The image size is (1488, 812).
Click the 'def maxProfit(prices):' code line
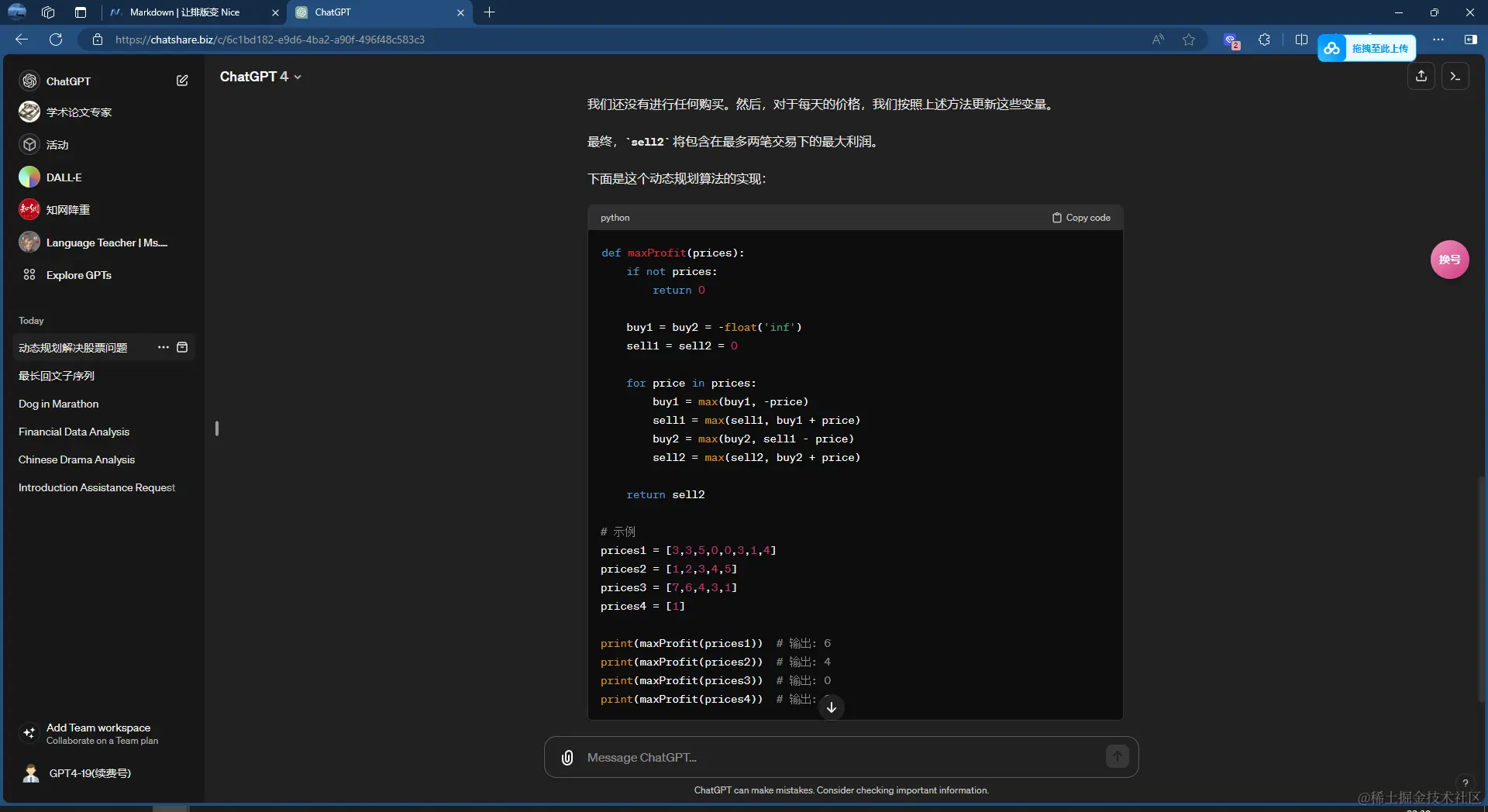(673, 253)
